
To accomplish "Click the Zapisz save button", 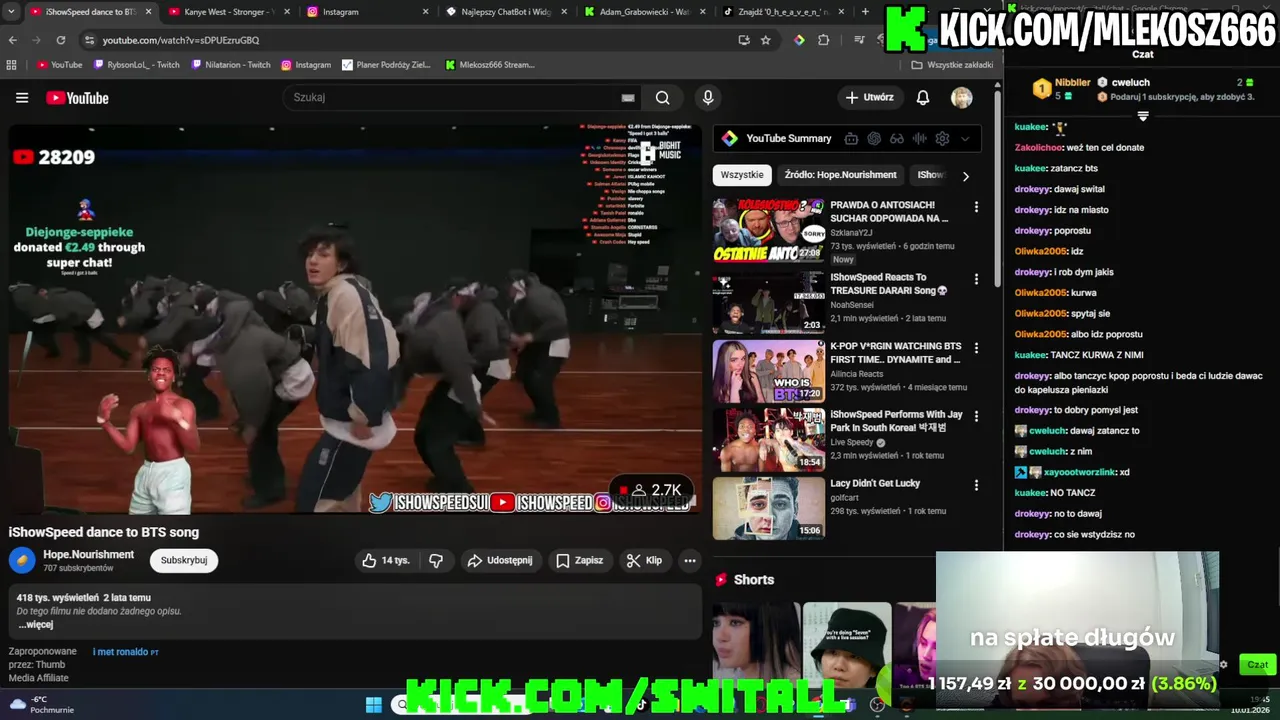I will click(580, 561).
